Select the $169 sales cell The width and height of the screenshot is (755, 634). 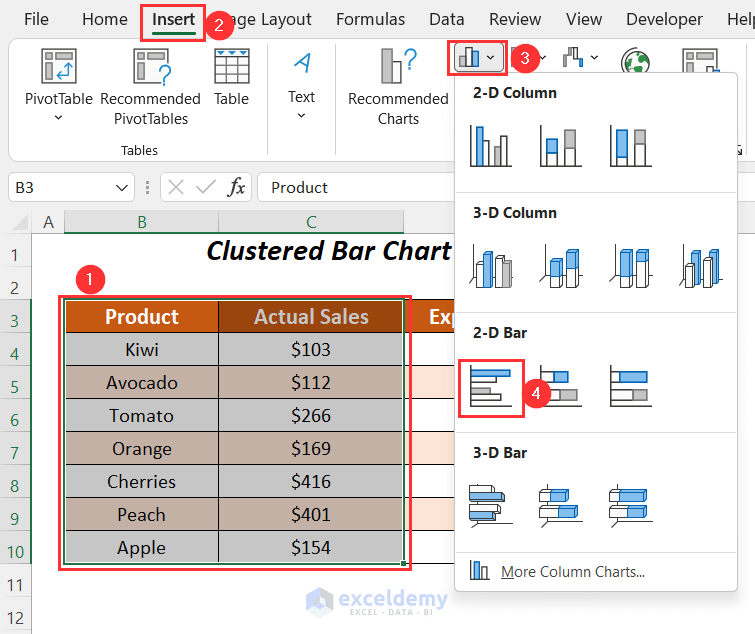click(311, 448)
